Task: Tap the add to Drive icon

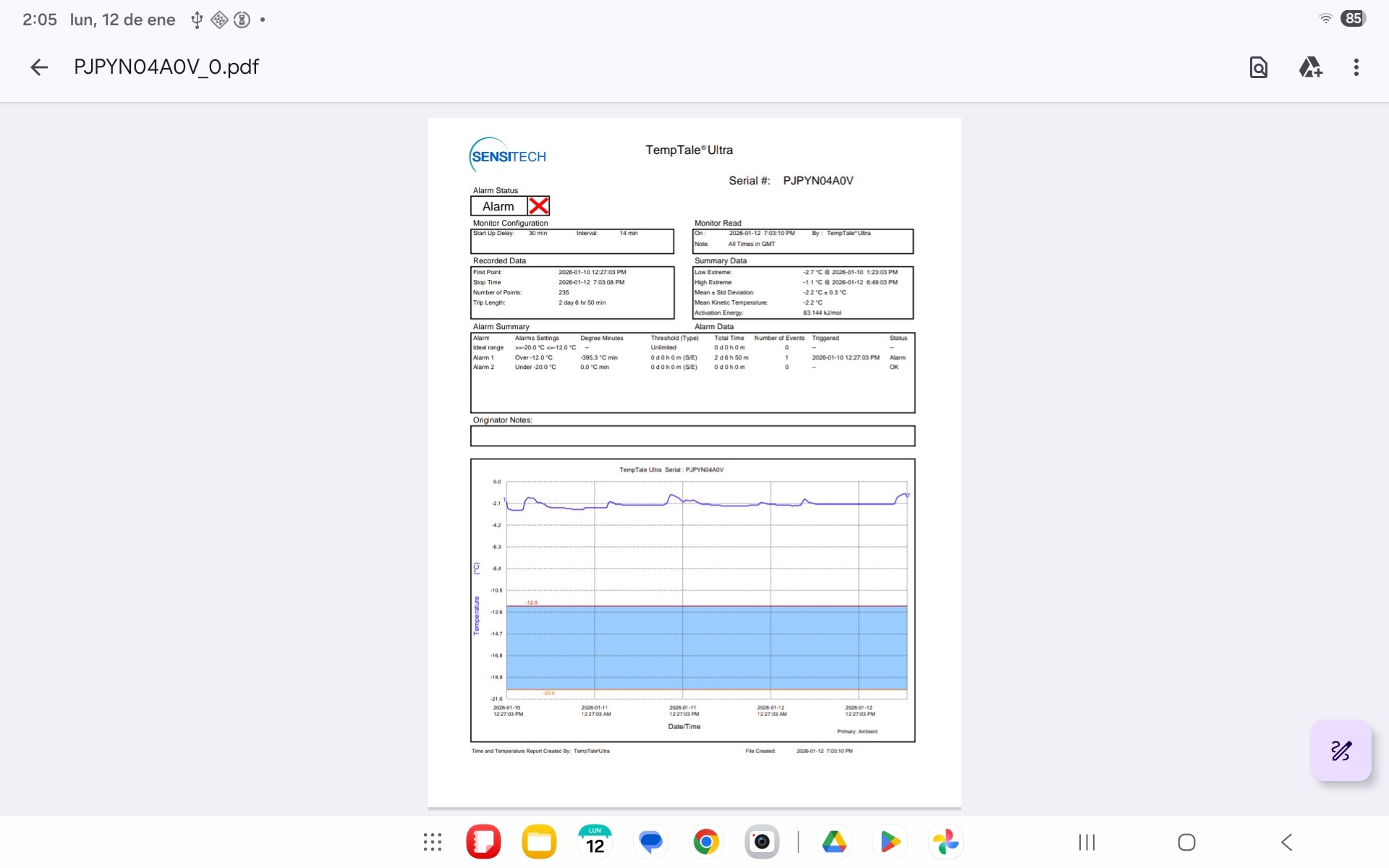Action: (x=1310, y=67)
